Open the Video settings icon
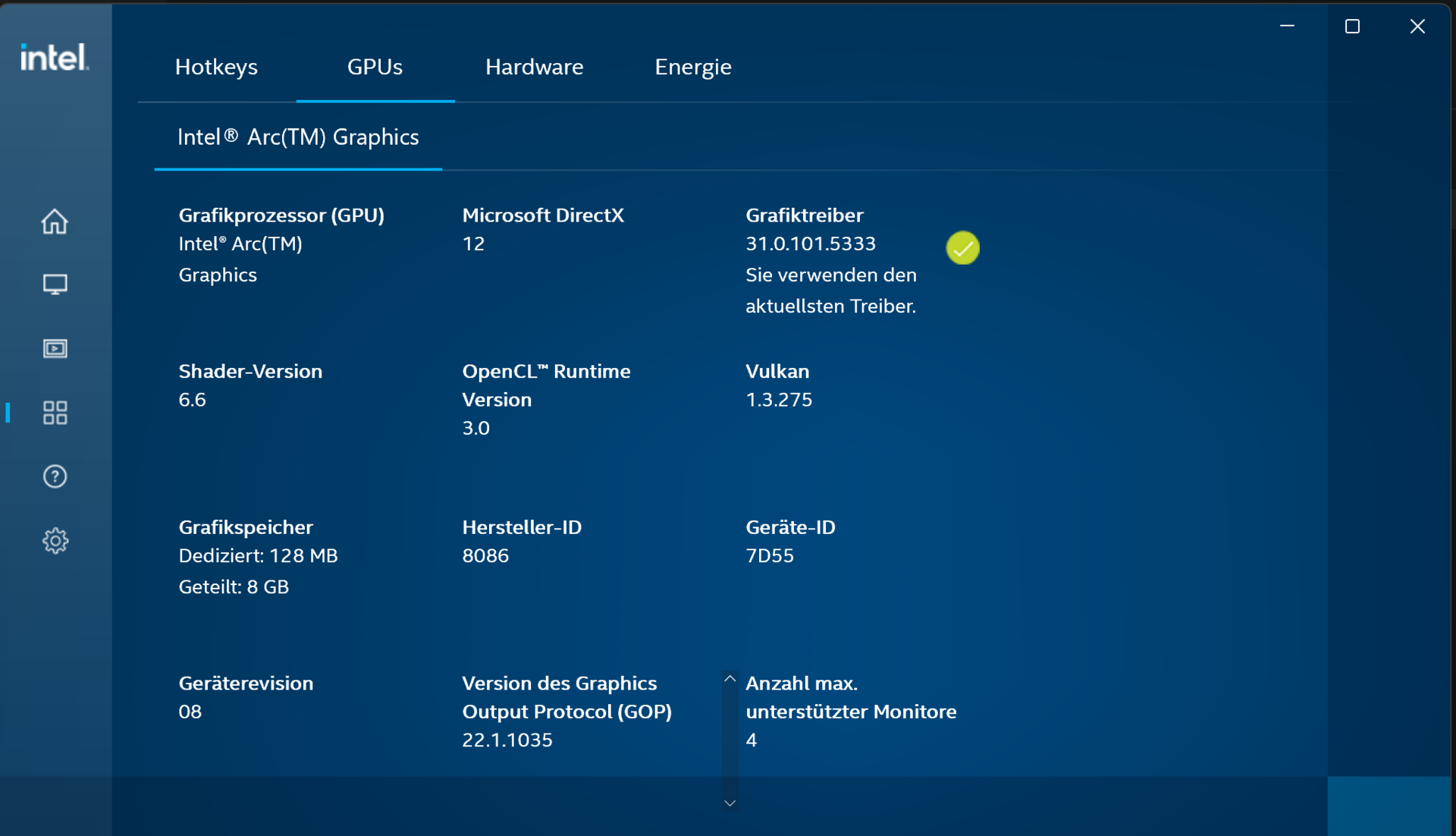The image size is (1456, 836). pos(55,348)
